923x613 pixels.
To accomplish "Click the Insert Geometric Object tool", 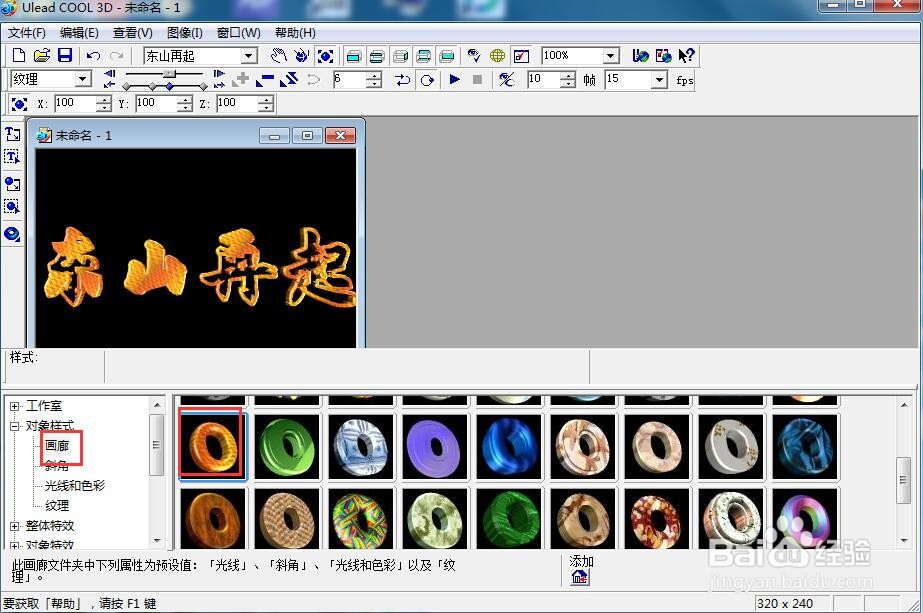I will (x=12, y=234).
